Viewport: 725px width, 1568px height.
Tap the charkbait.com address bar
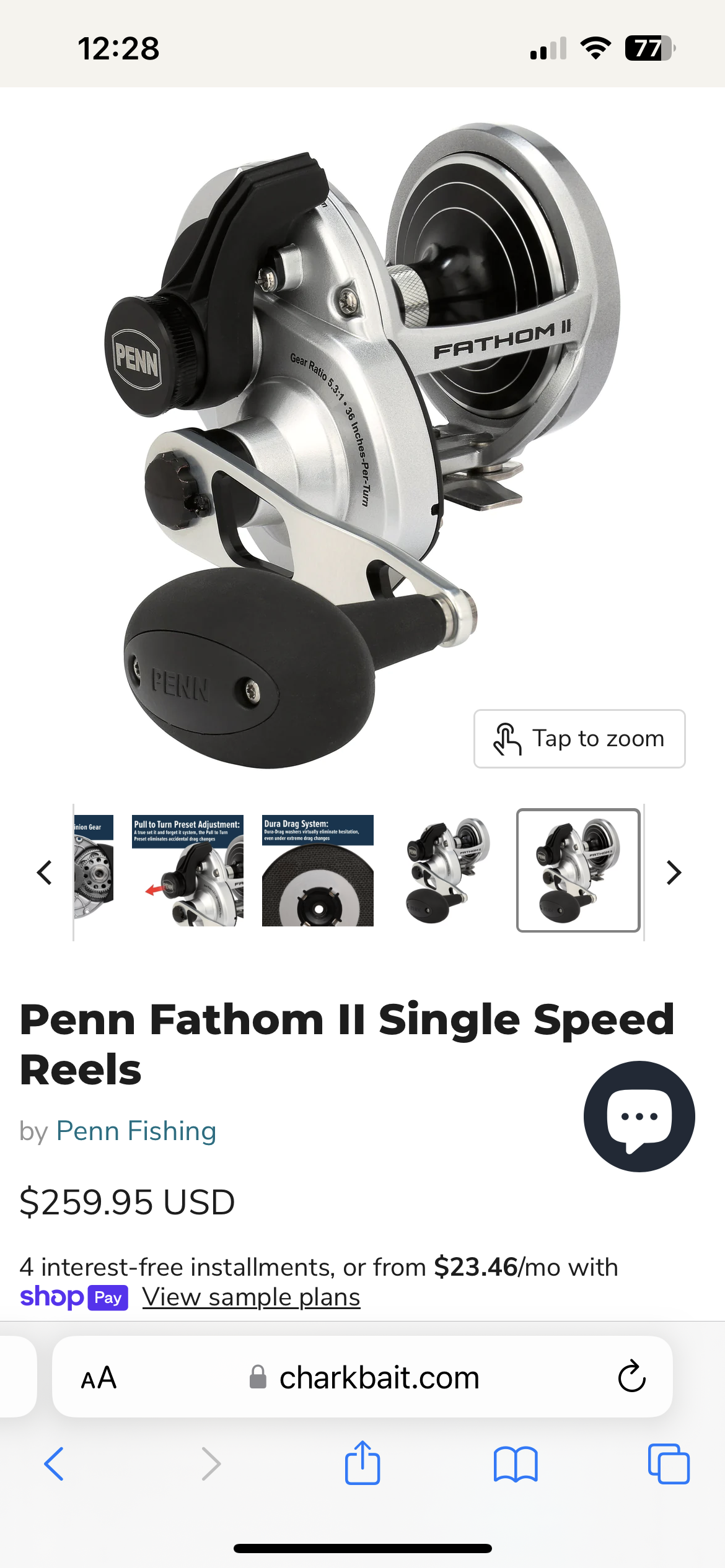362,1377
